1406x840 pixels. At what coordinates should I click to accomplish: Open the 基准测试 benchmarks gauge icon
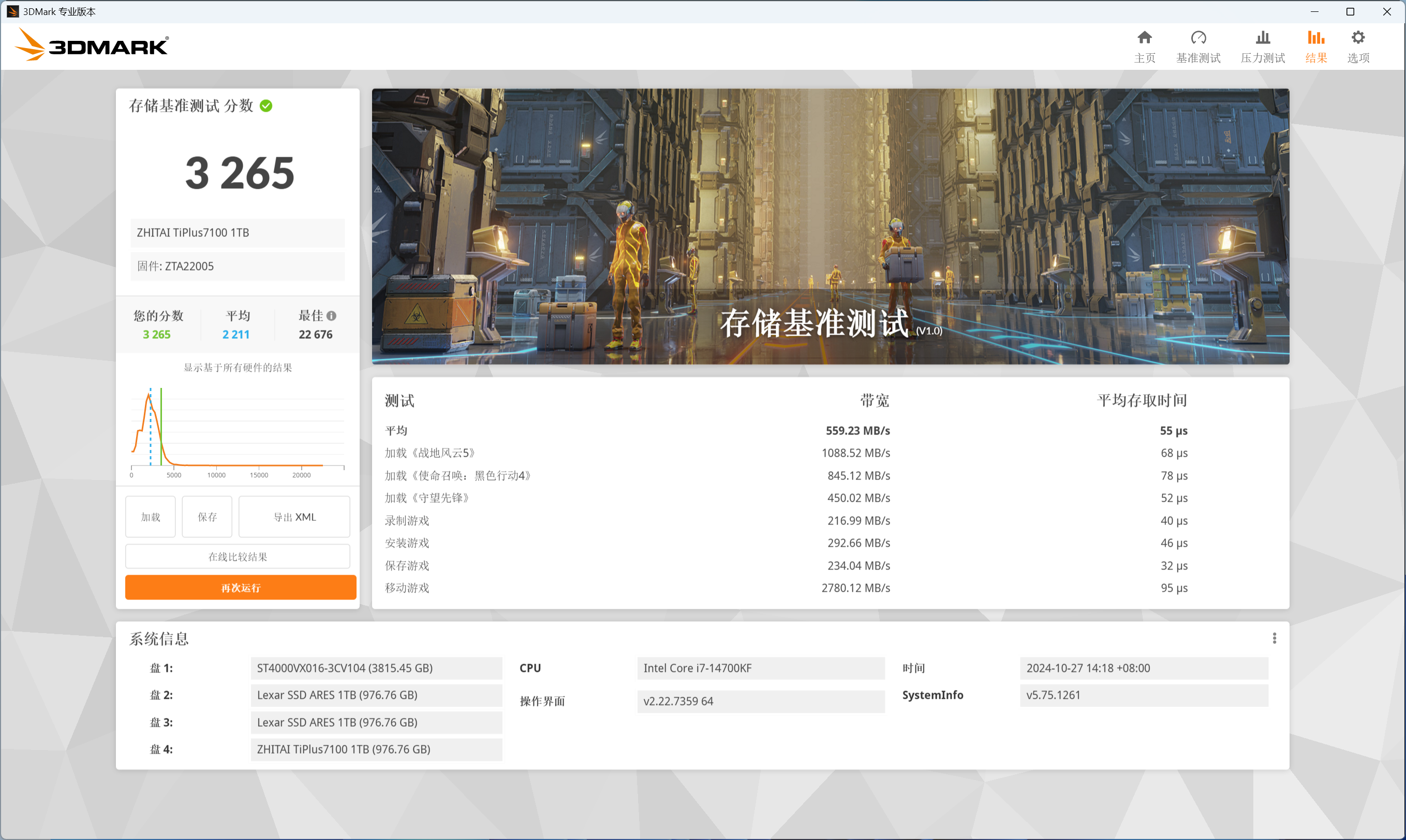1198,38
